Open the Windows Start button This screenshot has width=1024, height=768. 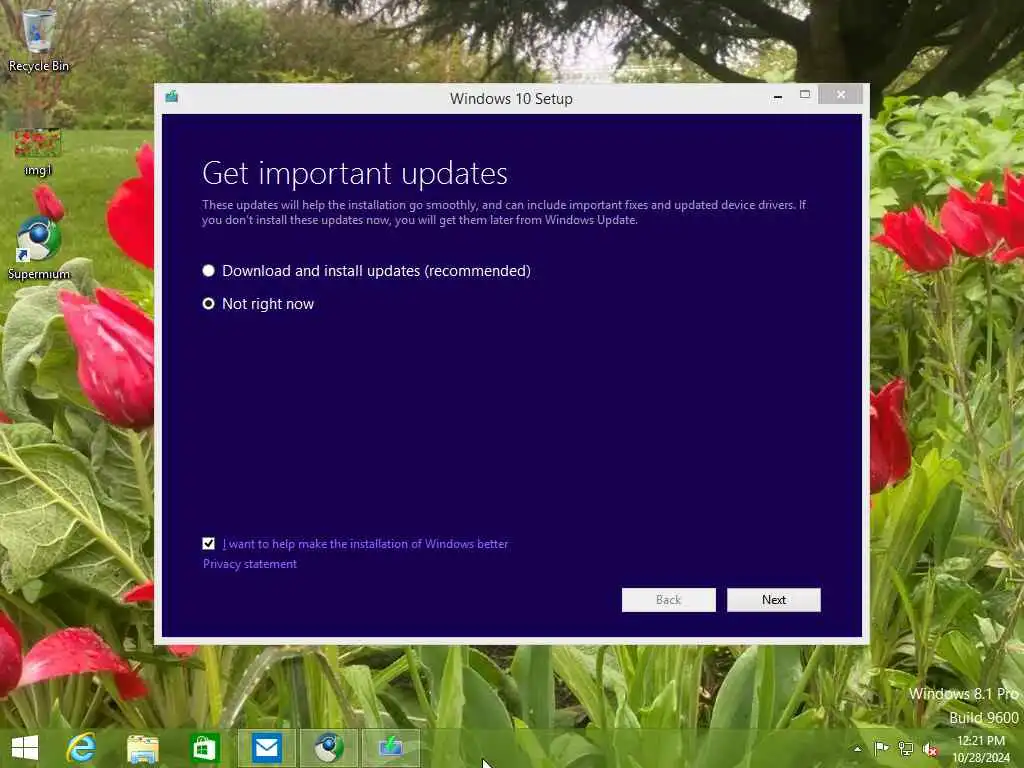point(25,748)
